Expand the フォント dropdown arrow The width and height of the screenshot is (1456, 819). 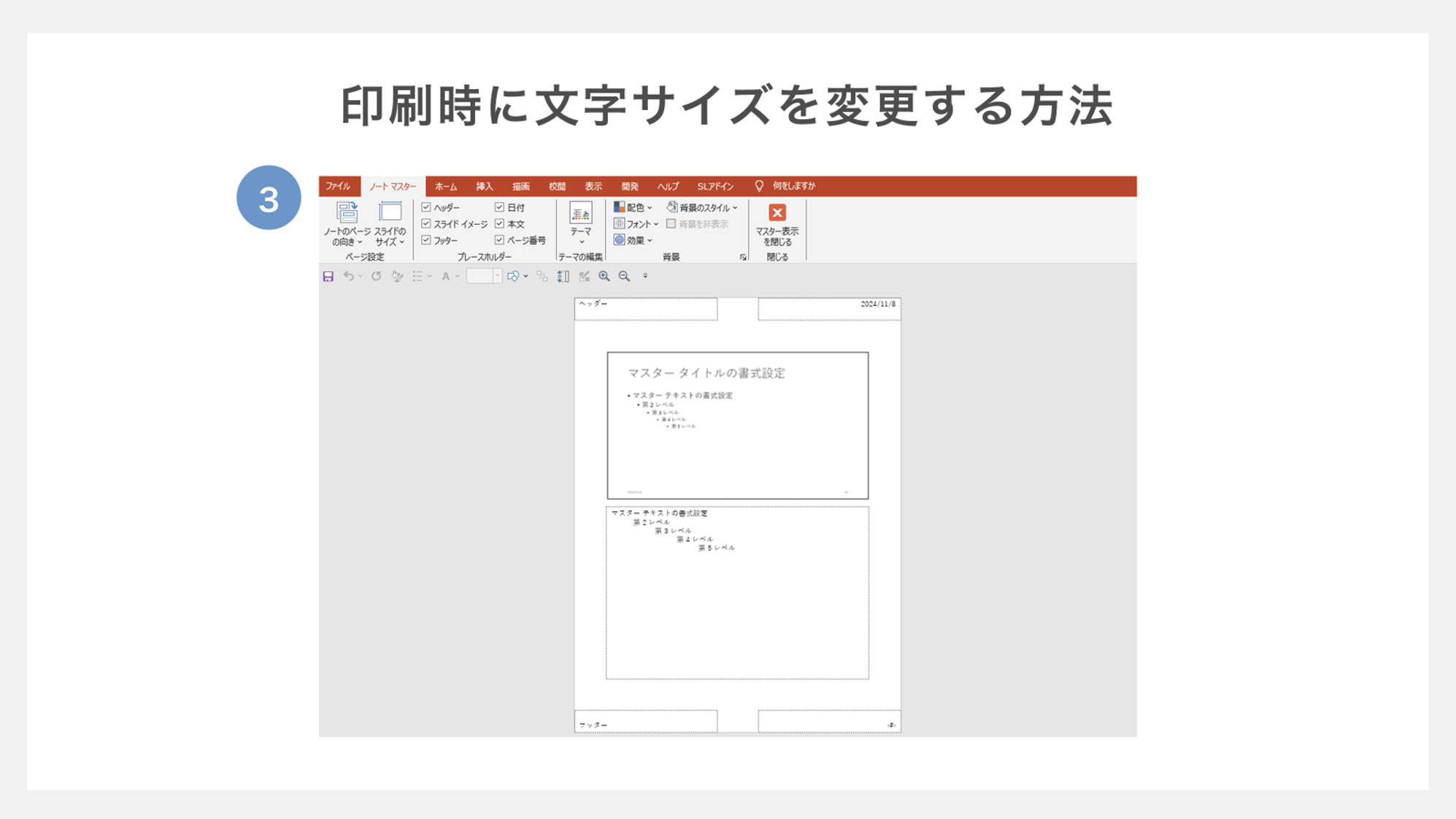pyautogui.click(x=656, y=225)
